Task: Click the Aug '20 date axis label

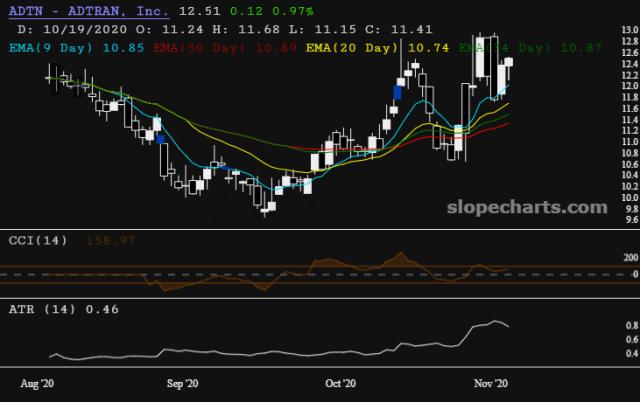Action: (40, 383)
